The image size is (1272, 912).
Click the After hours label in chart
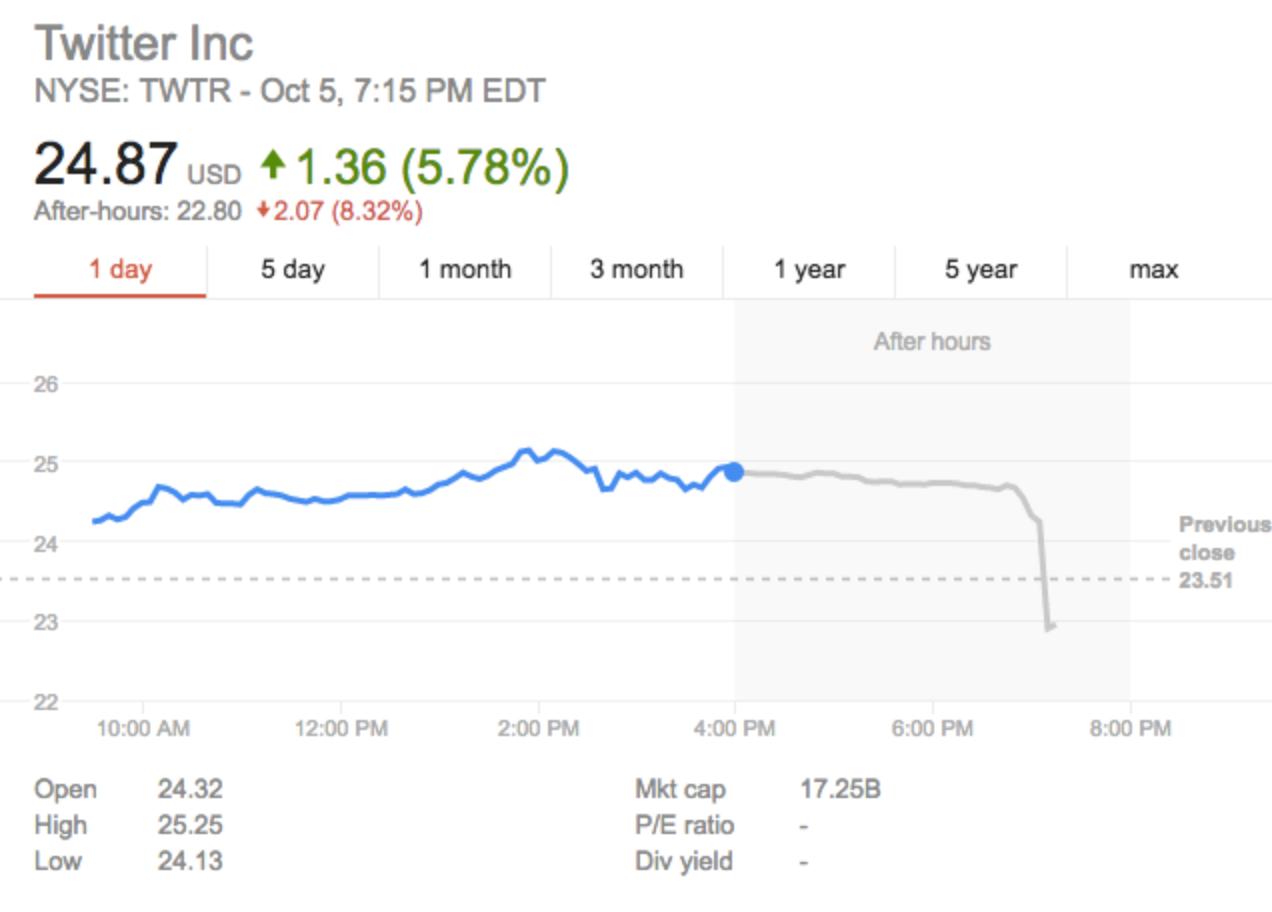click(x=932, y=342)
